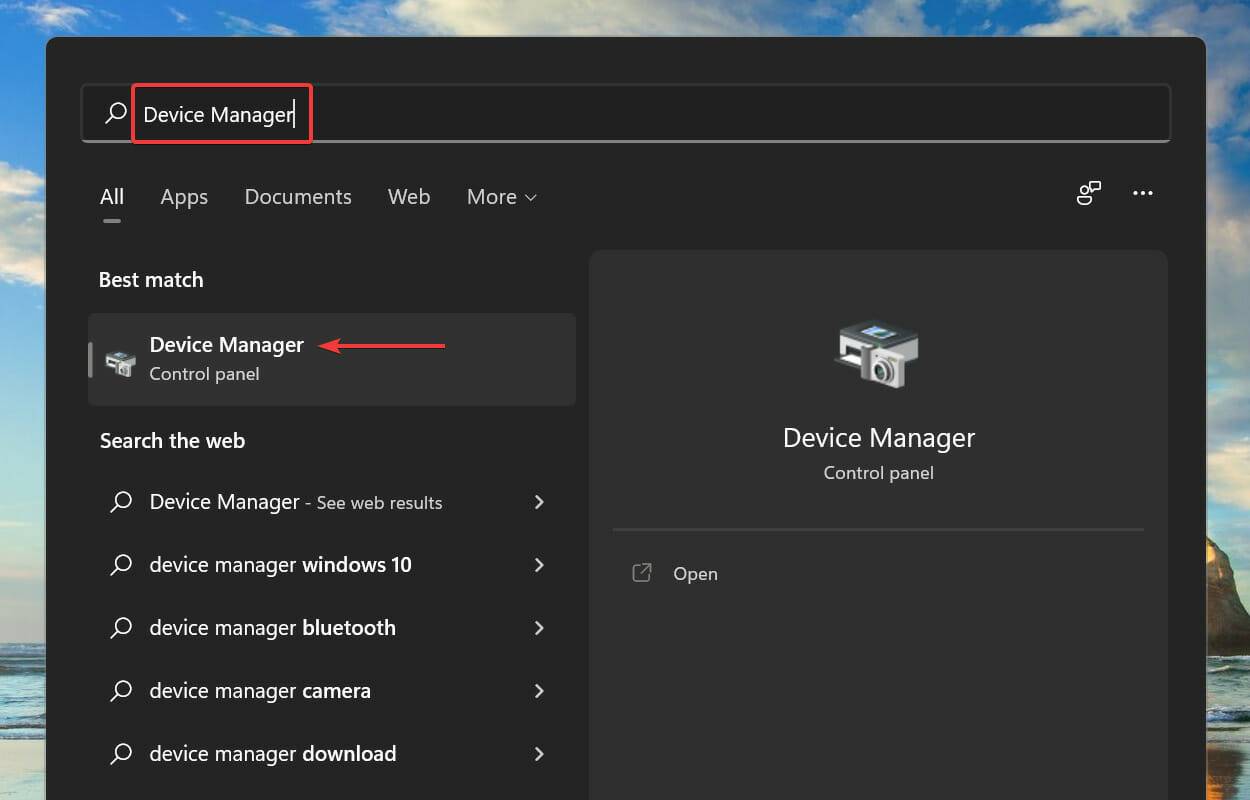
Task: Click the large Device Manager preview thumbnail
Action: click(x=877, y=353)
